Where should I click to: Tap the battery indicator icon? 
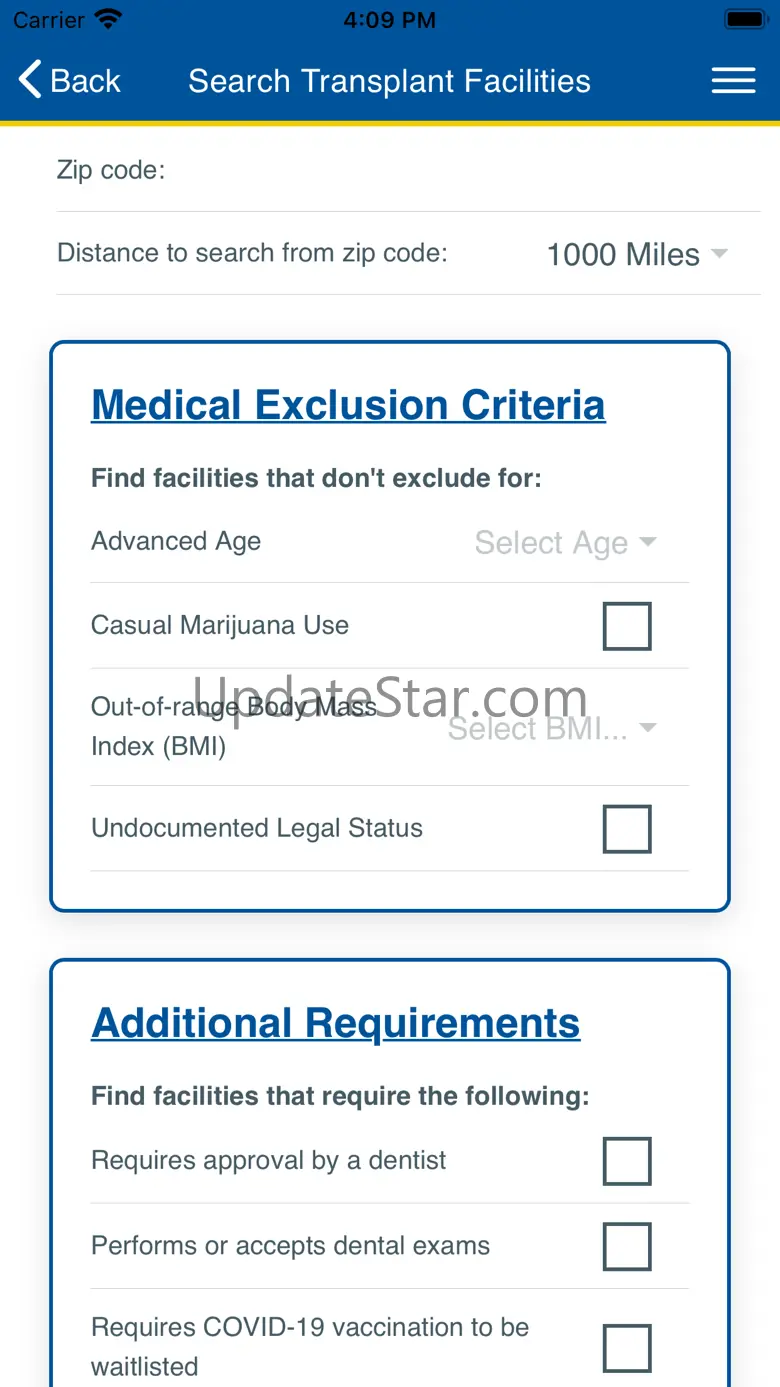[745, 19]
